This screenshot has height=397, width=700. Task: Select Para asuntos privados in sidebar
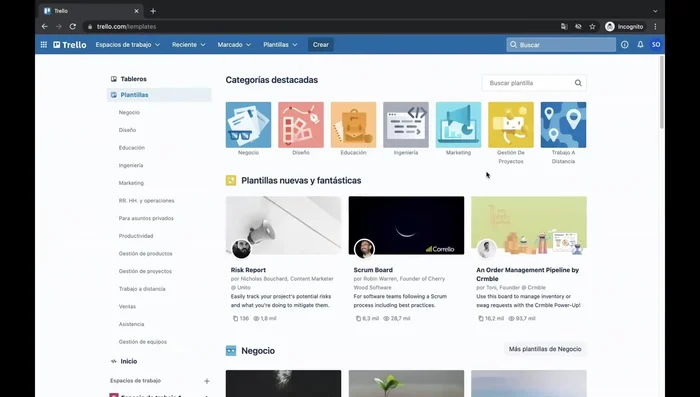point(146,218)
